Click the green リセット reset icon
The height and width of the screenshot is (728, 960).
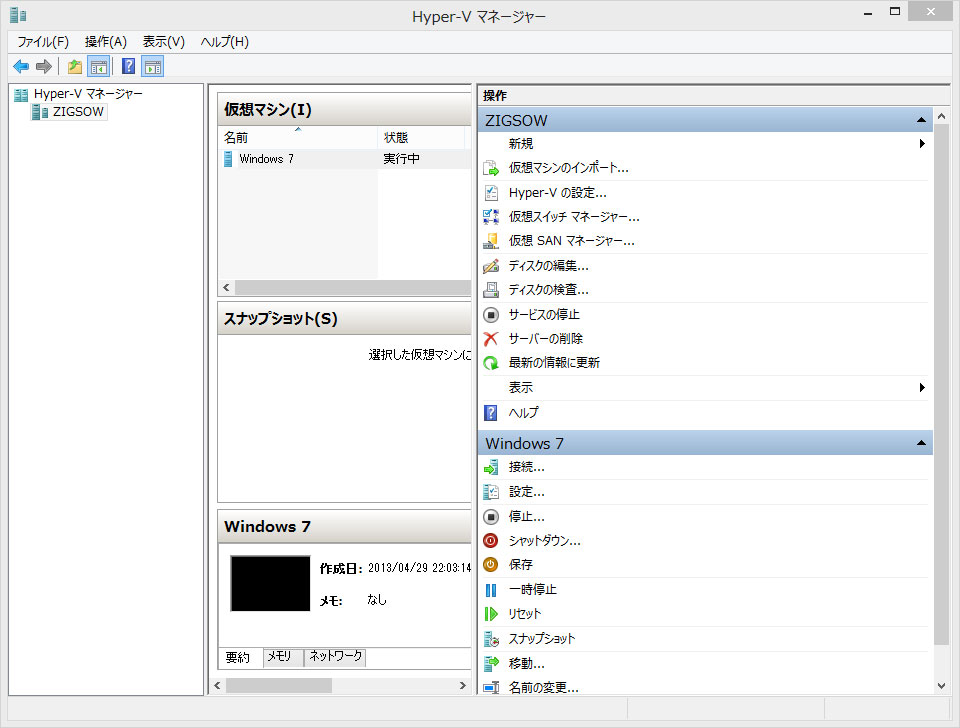coord(491,614)
